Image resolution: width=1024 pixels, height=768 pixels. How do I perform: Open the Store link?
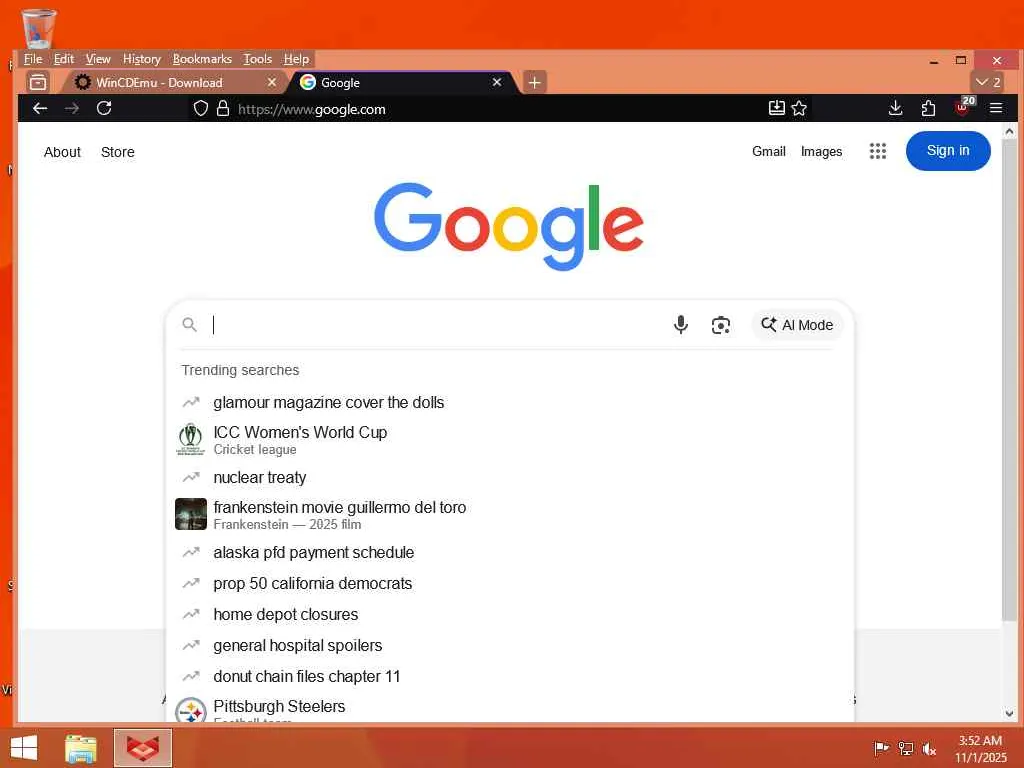click(118, 152)
